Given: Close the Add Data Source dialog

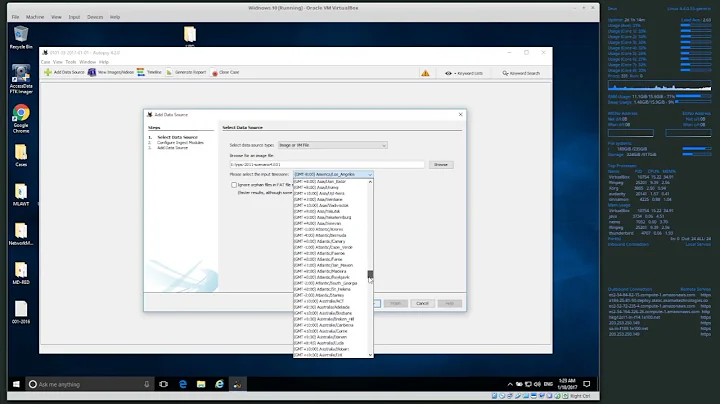Looking at the screenshot, I should coord(461,114).
